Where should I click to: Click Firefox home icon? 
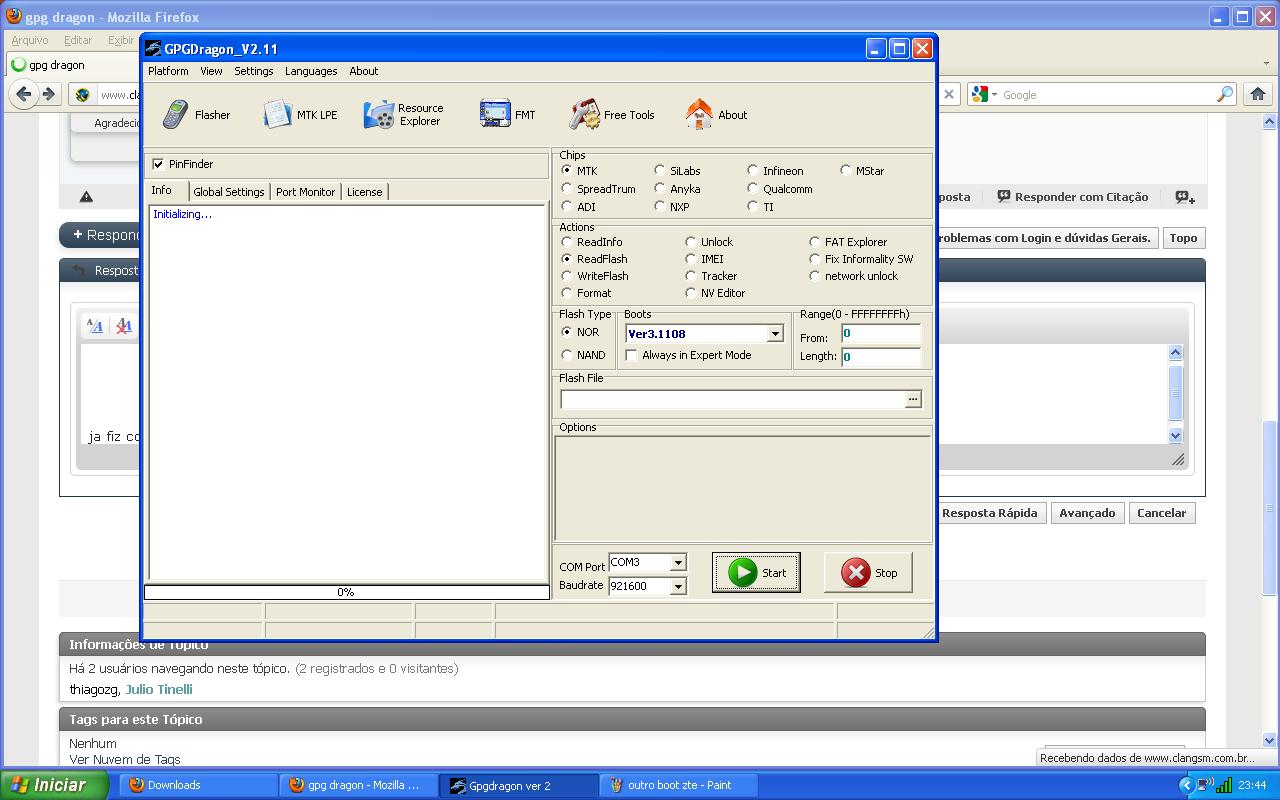pos(1257,94)
